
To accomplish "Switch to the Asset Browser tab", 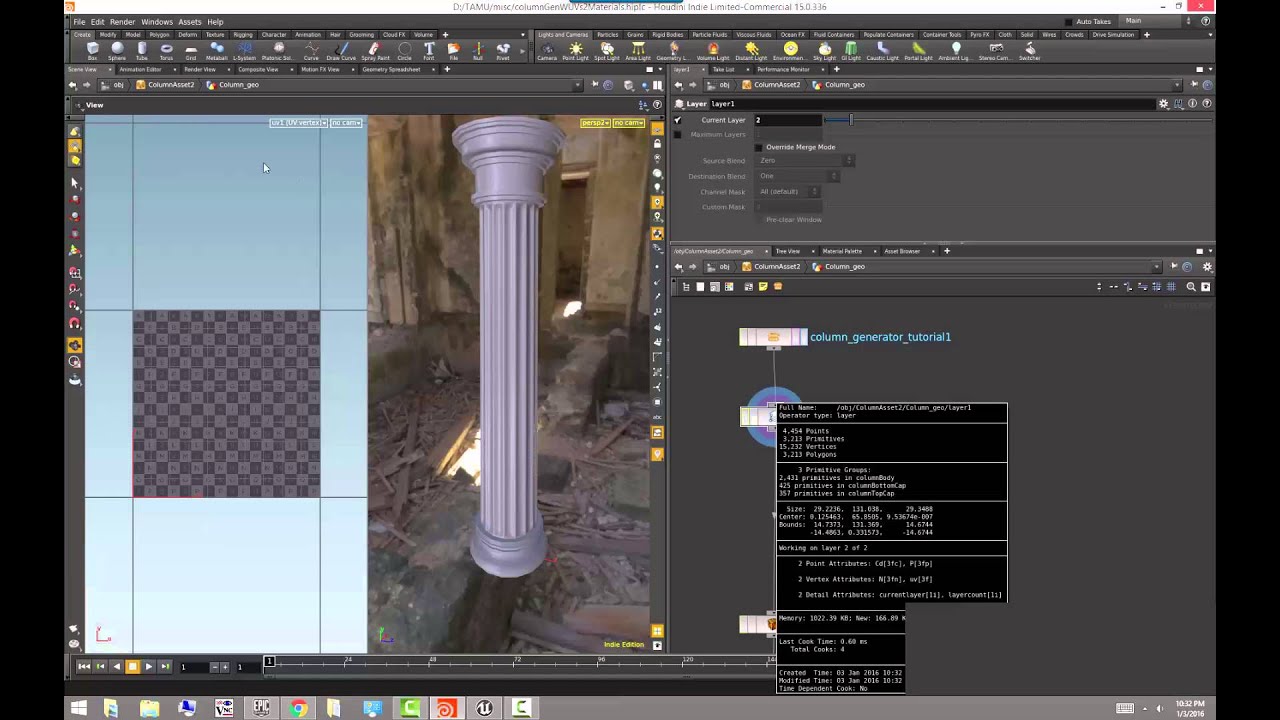I will (901, 251).
